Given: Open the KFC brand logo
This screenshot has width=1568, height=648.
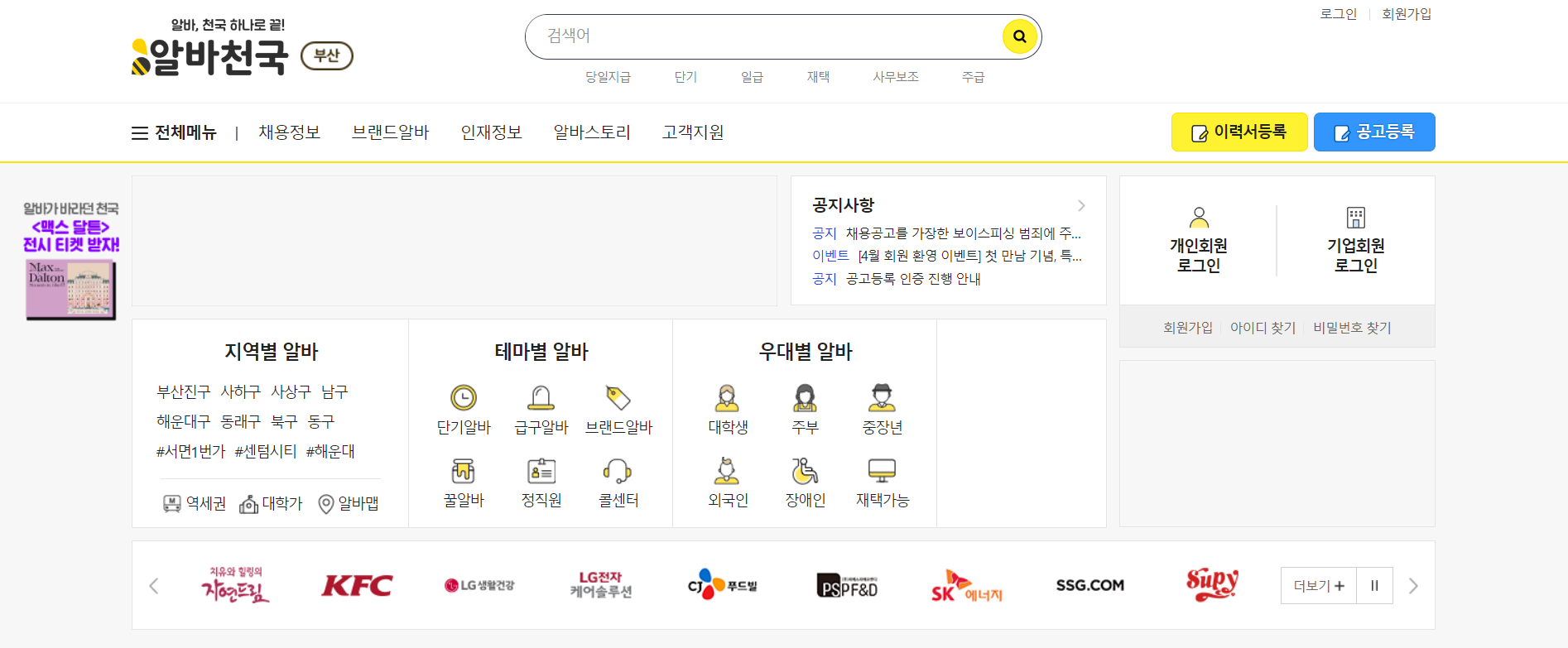Looking at the screenshot, I should pos(357,586).
